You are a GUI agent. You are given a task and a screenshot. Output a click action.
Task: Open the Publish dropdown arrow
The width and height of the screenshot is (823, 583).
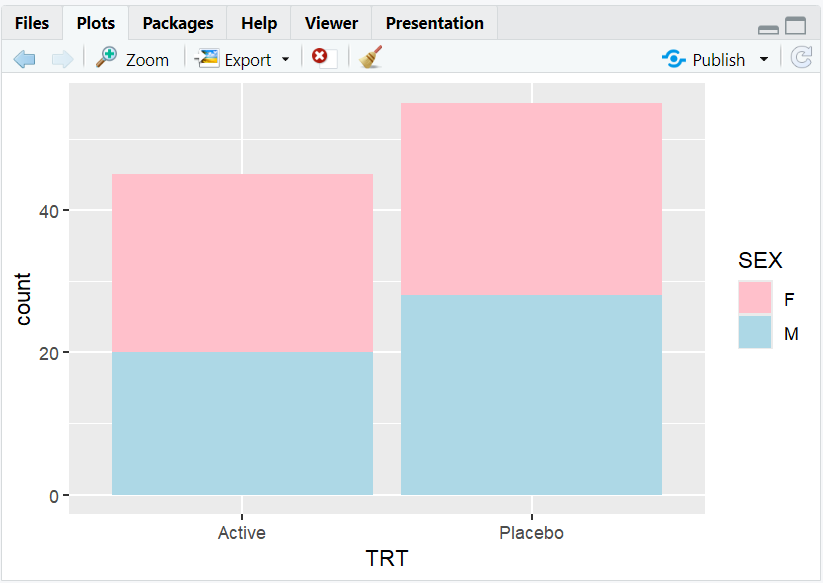[x=763, y=59]
